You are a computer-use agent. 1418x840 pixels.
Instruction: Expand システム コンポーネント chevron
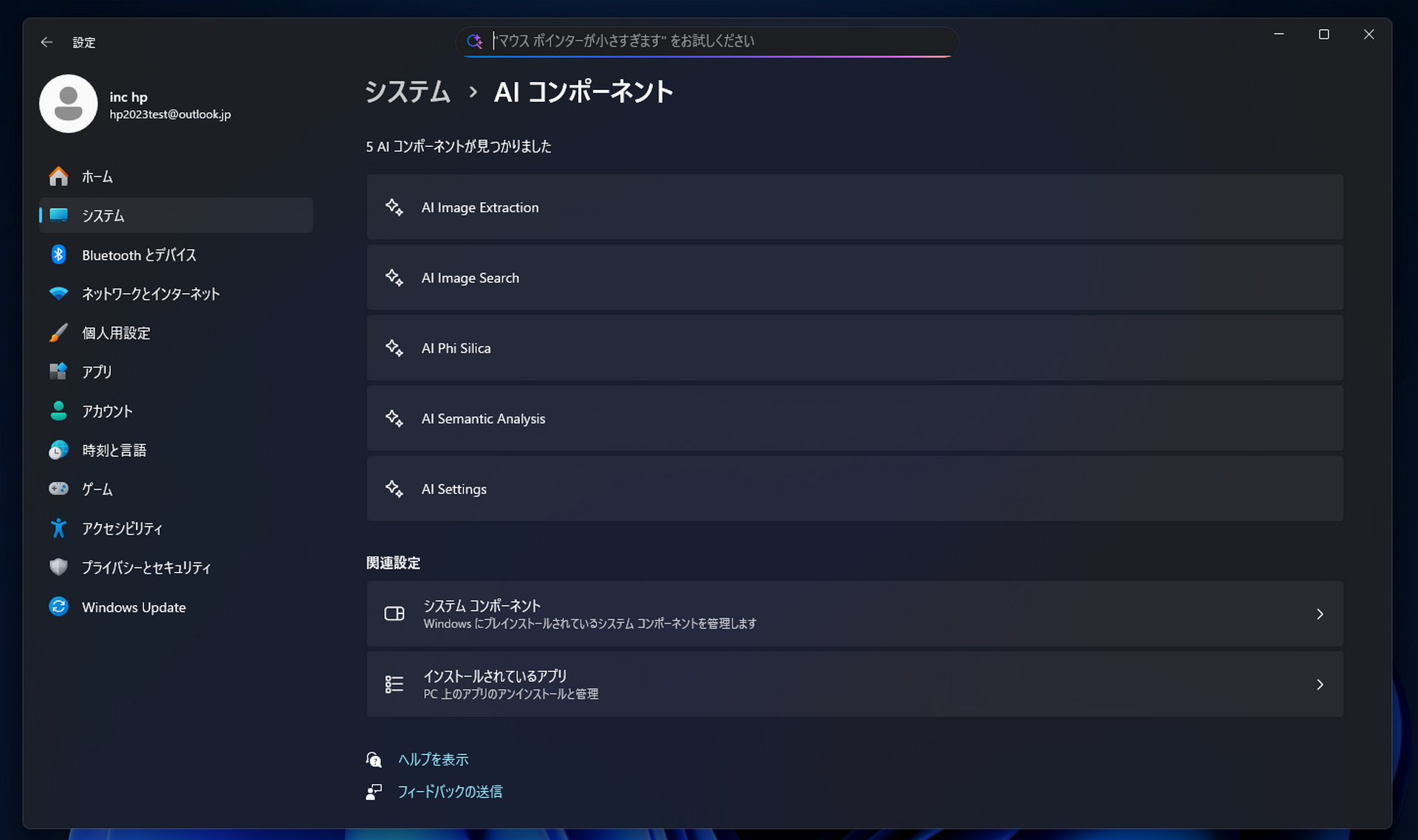click(1319, 614)
